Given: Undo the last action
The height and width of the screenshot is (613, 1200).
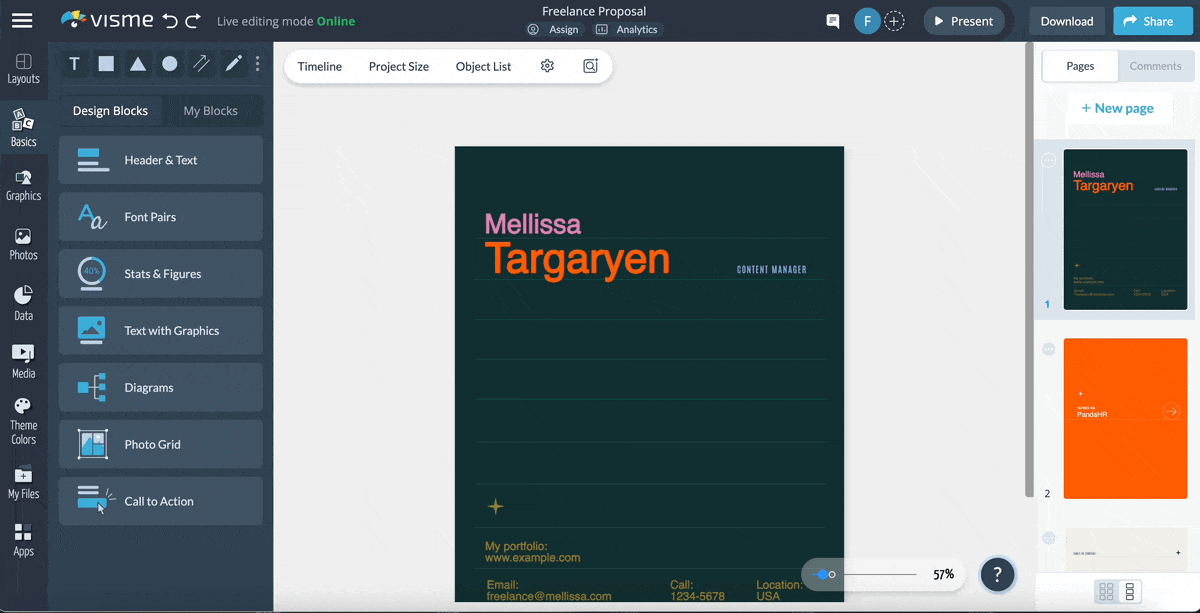Looking at the screenshot, I should [170, 20].
